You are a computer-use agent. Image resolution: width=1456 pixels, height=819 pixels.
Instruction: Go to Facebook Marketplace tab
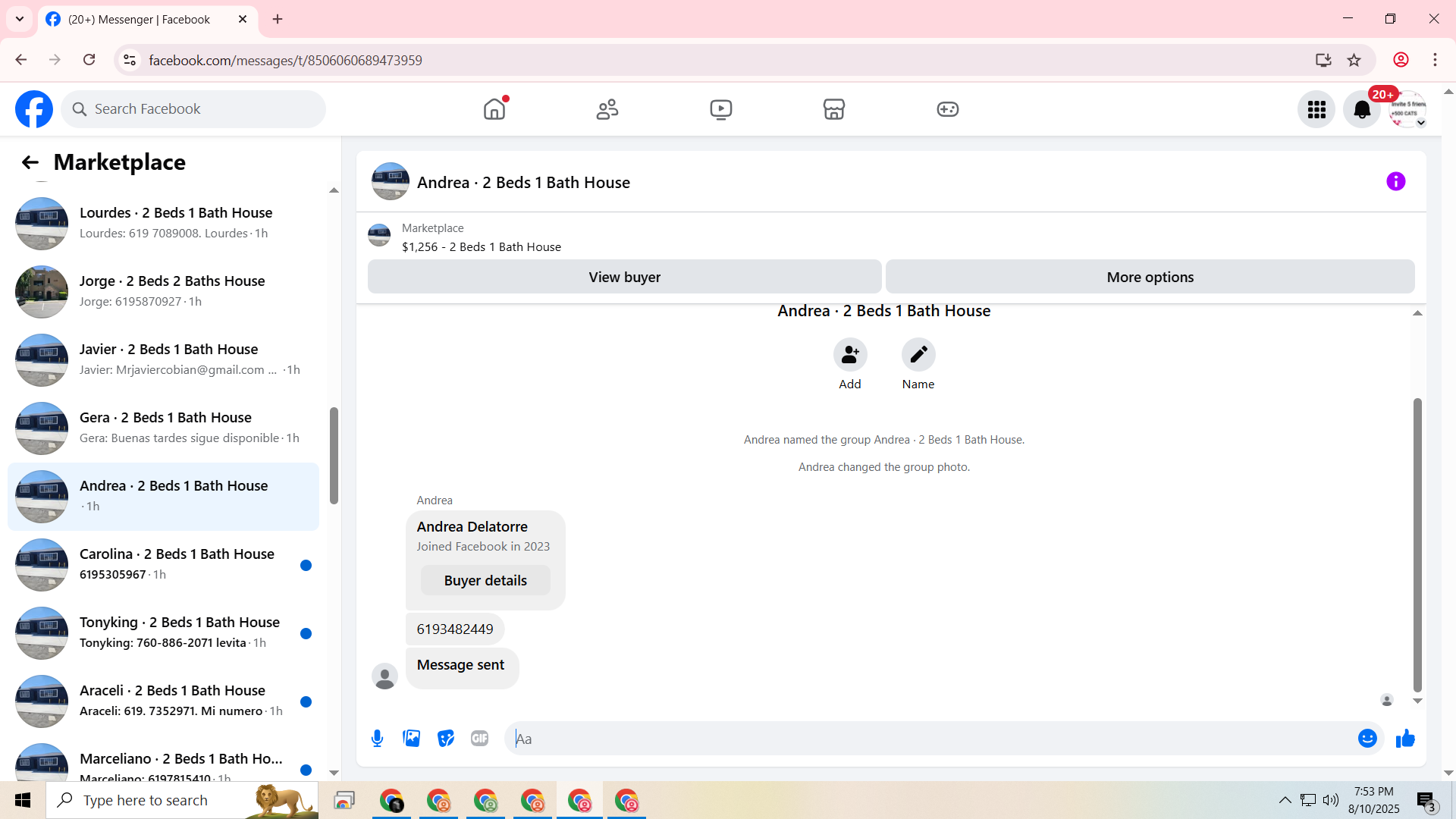pos(833,110)
